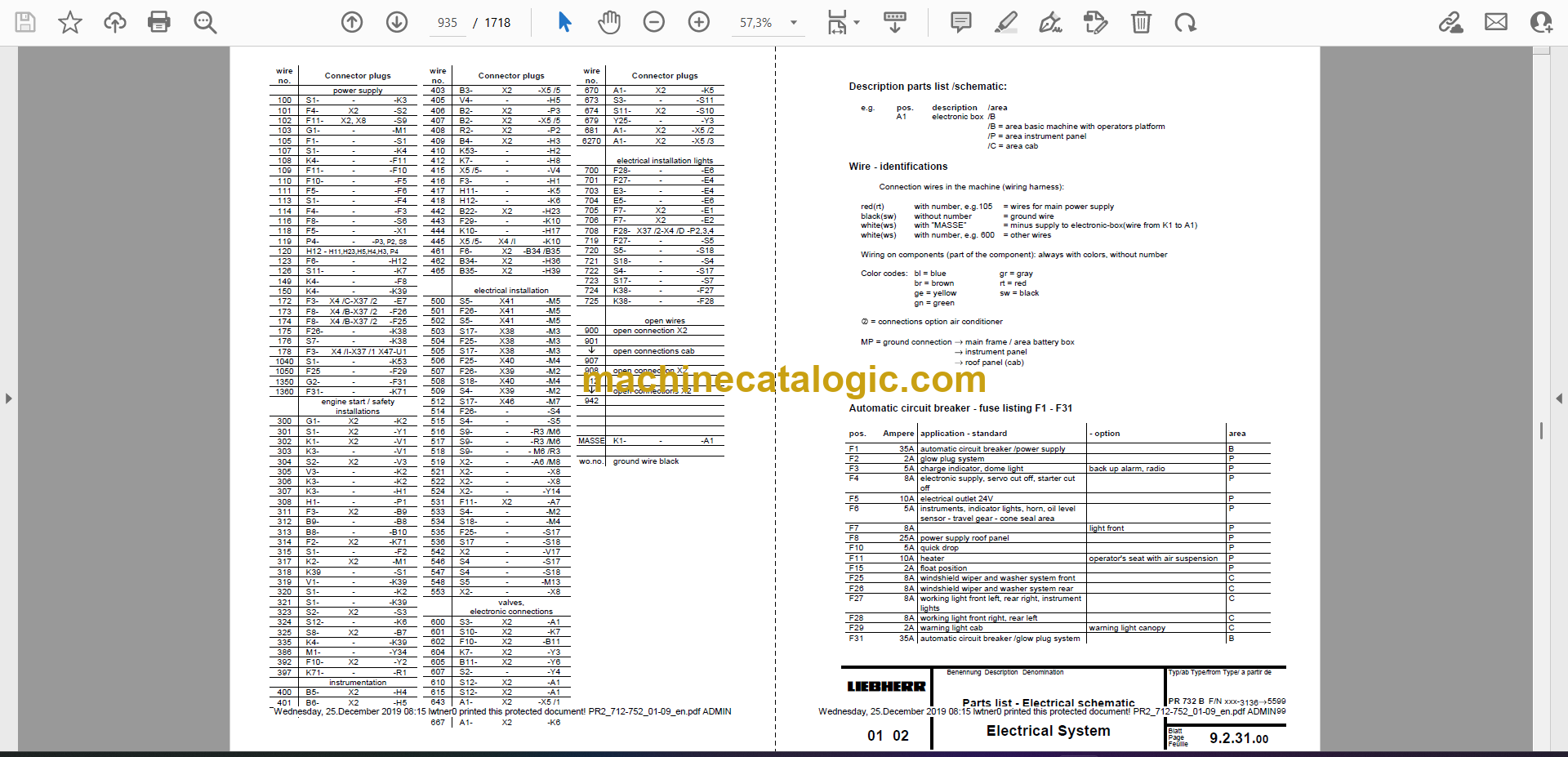Click the 'ground wire black' entry
The width and height of the screenshot is (1568, 757).
tap(646, 461)
